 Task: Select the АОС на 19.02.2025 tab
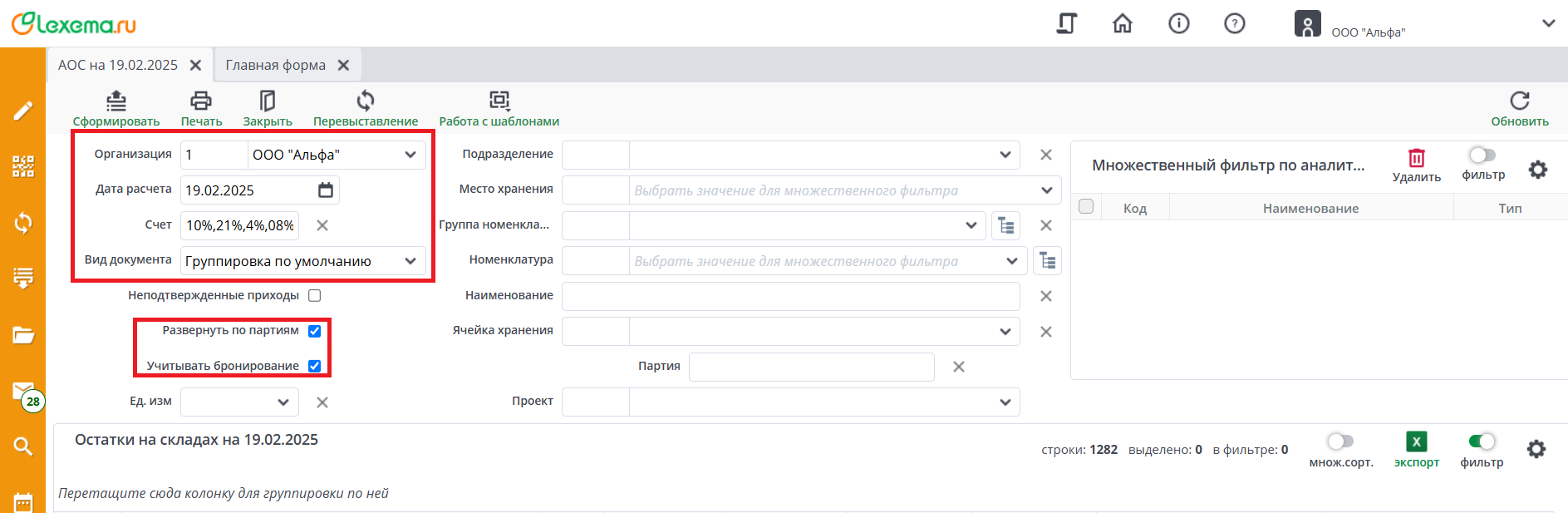(x=118, y=65)
